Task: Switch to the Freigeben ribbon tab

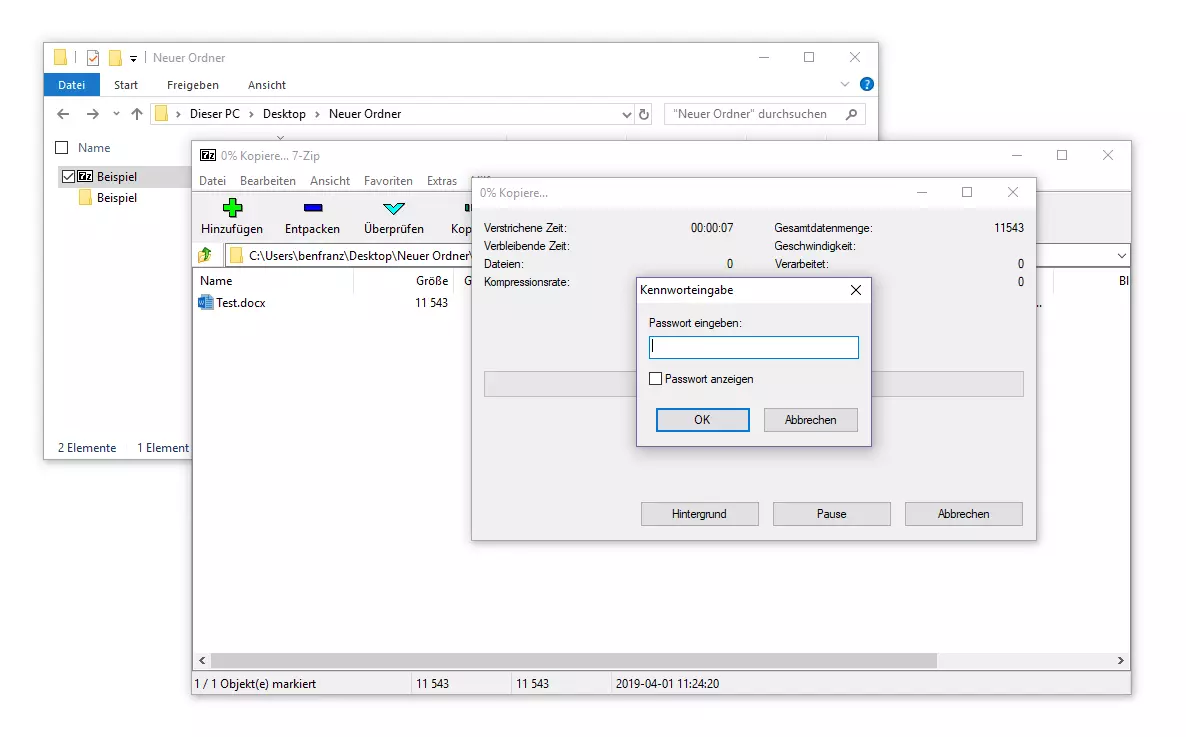Action: (x=193, y=85)
